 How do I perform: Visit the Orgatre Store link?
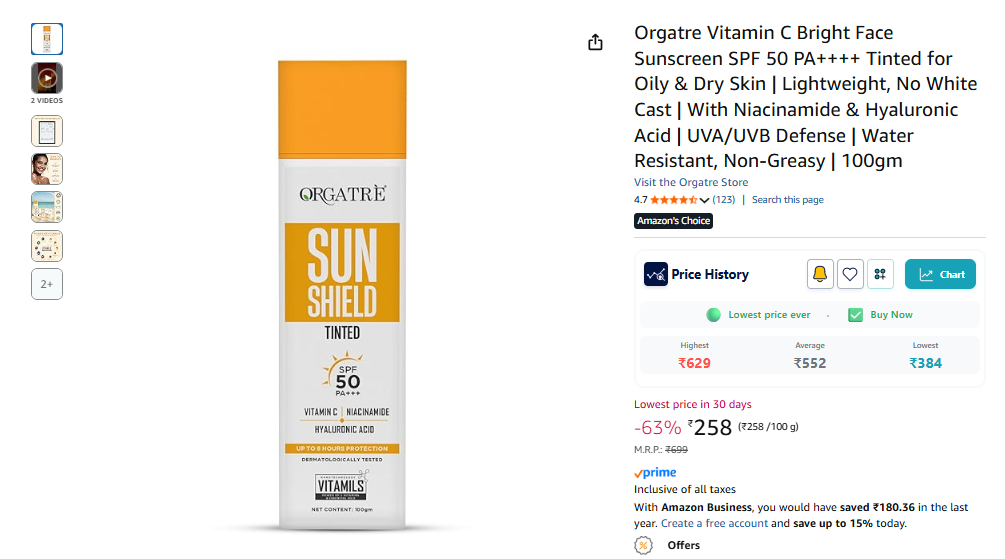[691, 182]
